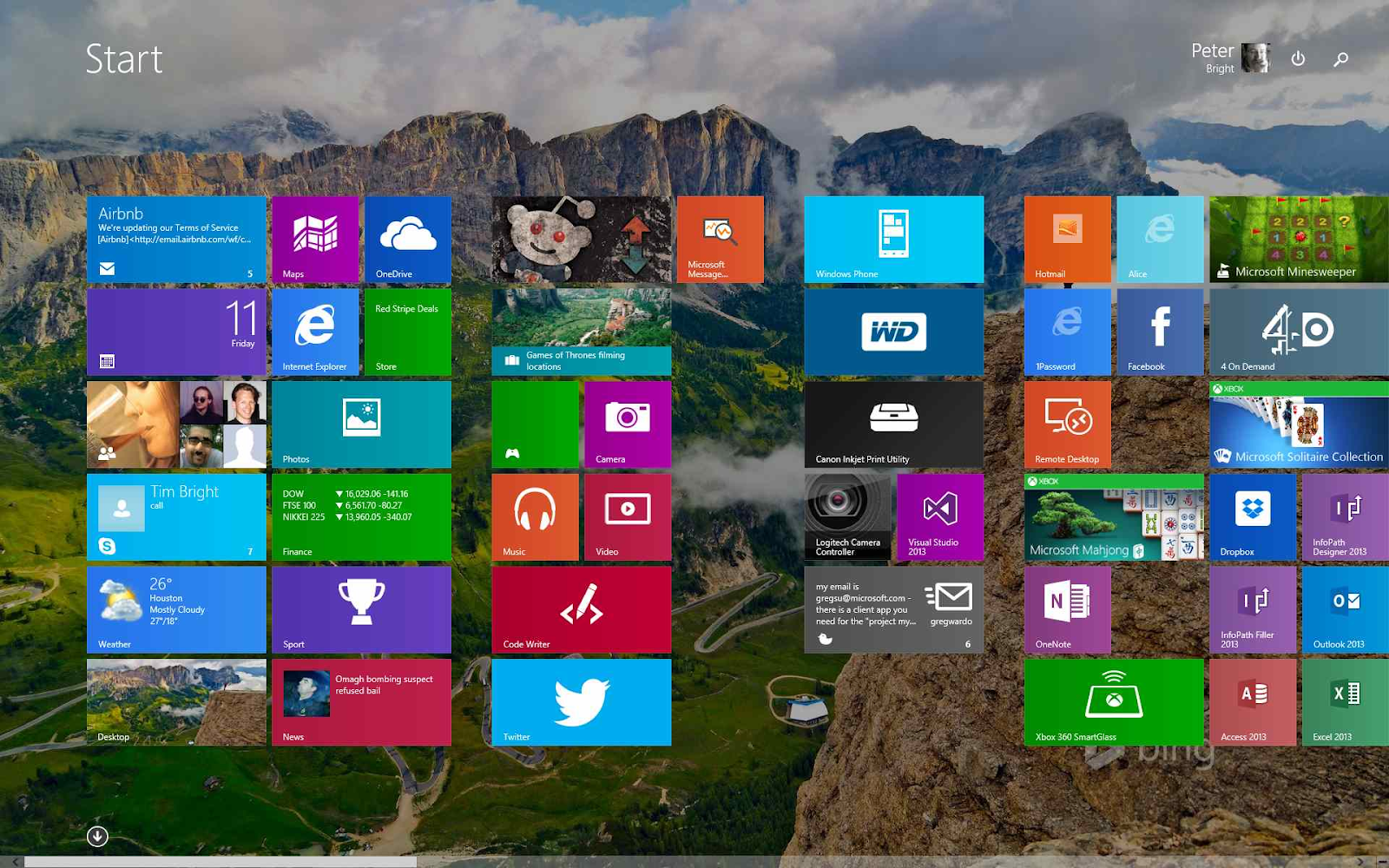Screen dimensions: 1389x868
Task: Open the OneDrive tile
Action: point(408,240)
